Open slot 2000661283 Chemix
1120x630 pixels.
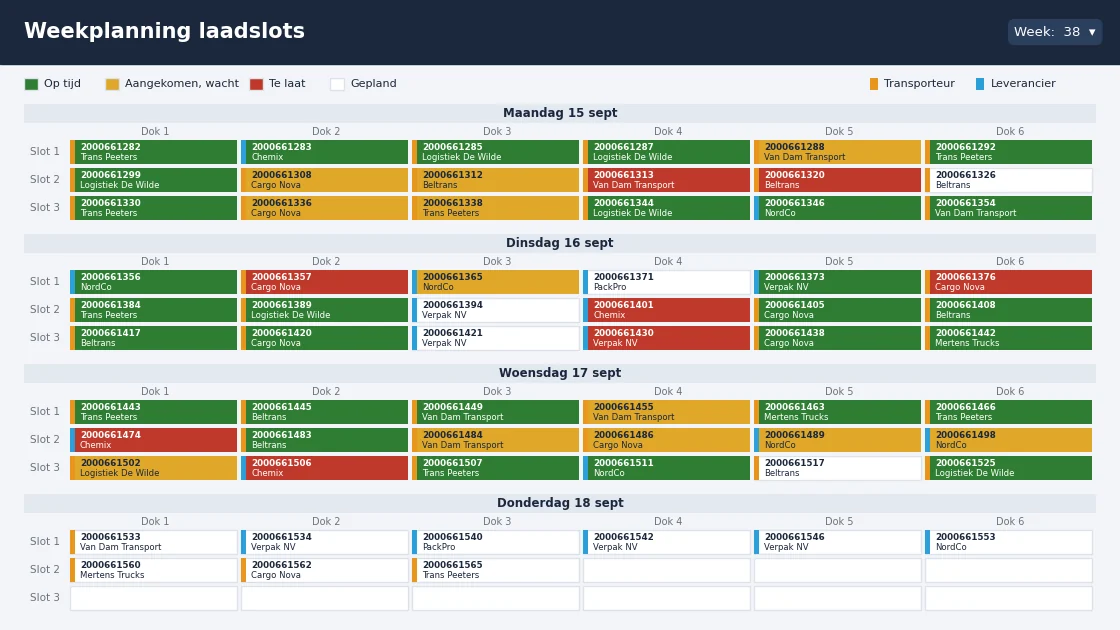[x=324, y=152]
